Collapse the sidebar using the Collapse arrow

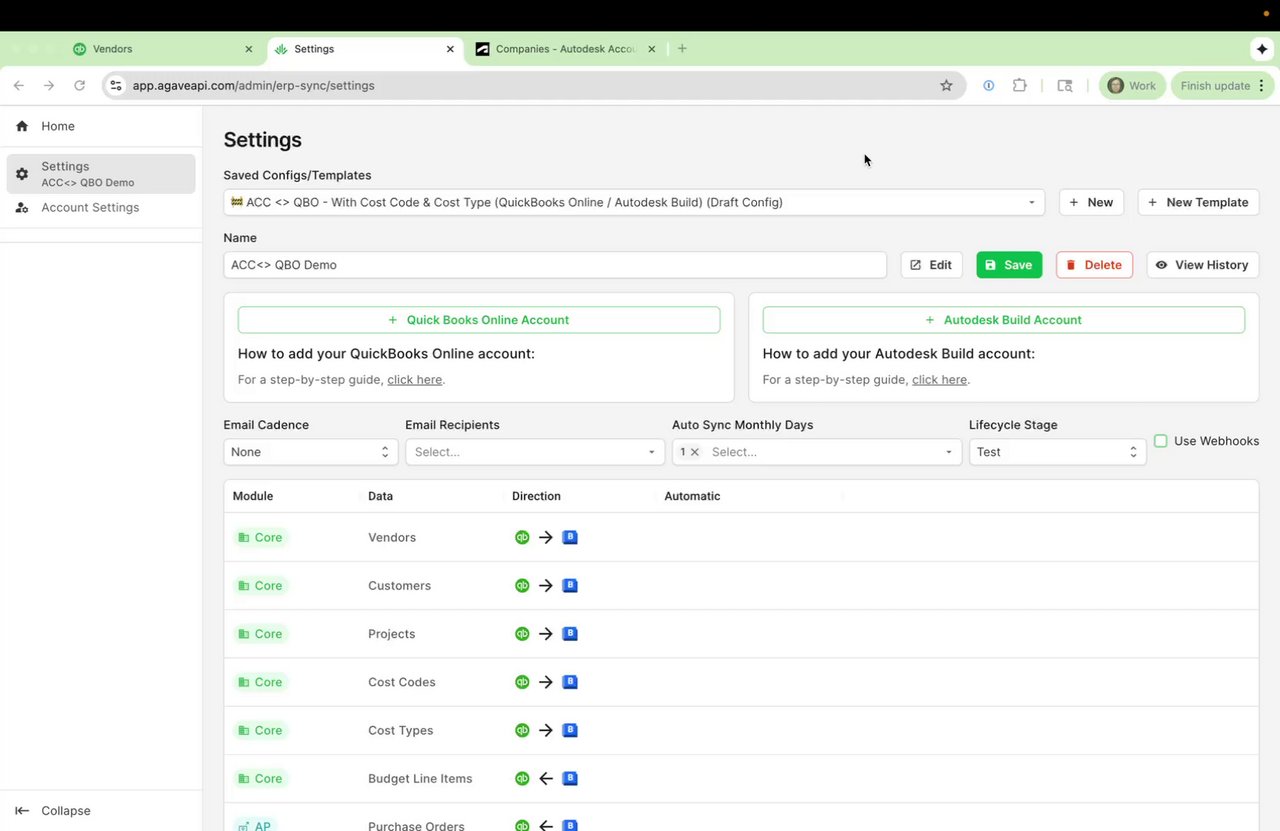(x=22, y=811)
